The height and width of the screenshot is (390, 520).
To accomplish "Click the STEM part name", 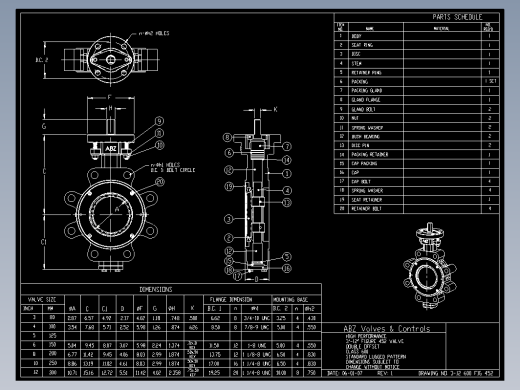I will point(356,63).
